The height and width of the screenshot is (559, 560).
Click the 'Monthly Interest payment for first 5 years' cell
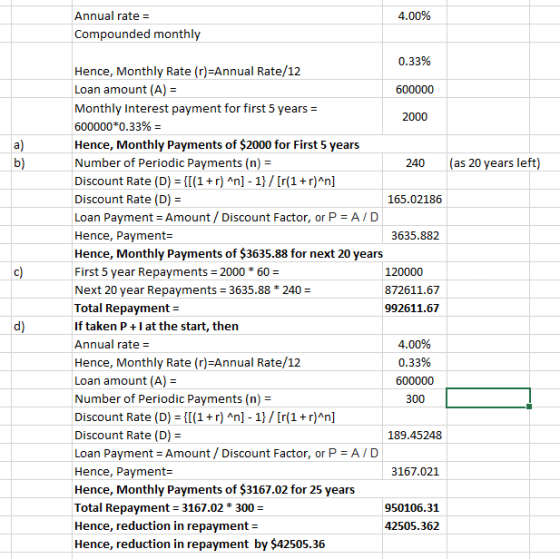point(227,116)
